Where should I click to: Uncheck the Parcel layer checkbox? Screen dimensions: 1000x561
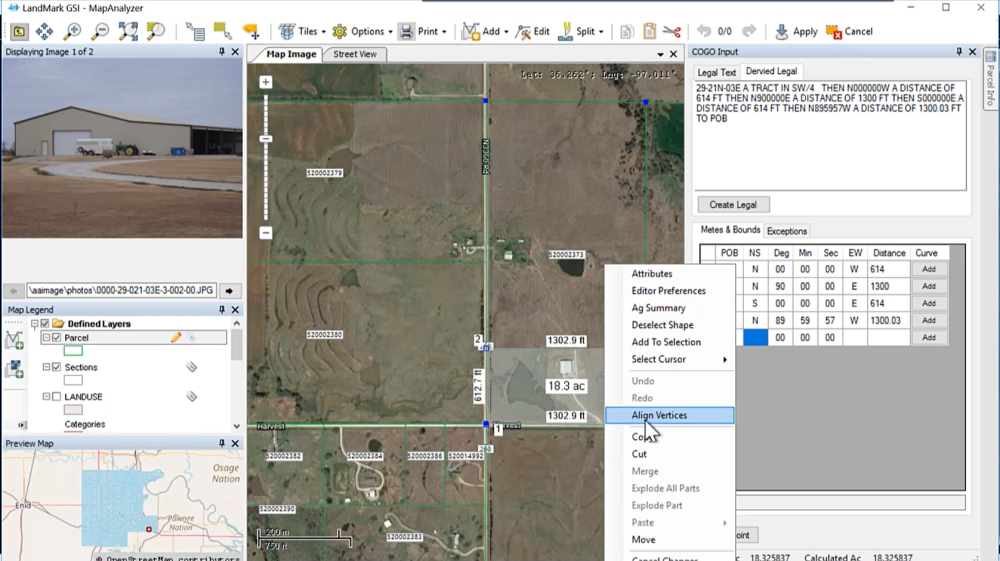(x=56, y=338)
